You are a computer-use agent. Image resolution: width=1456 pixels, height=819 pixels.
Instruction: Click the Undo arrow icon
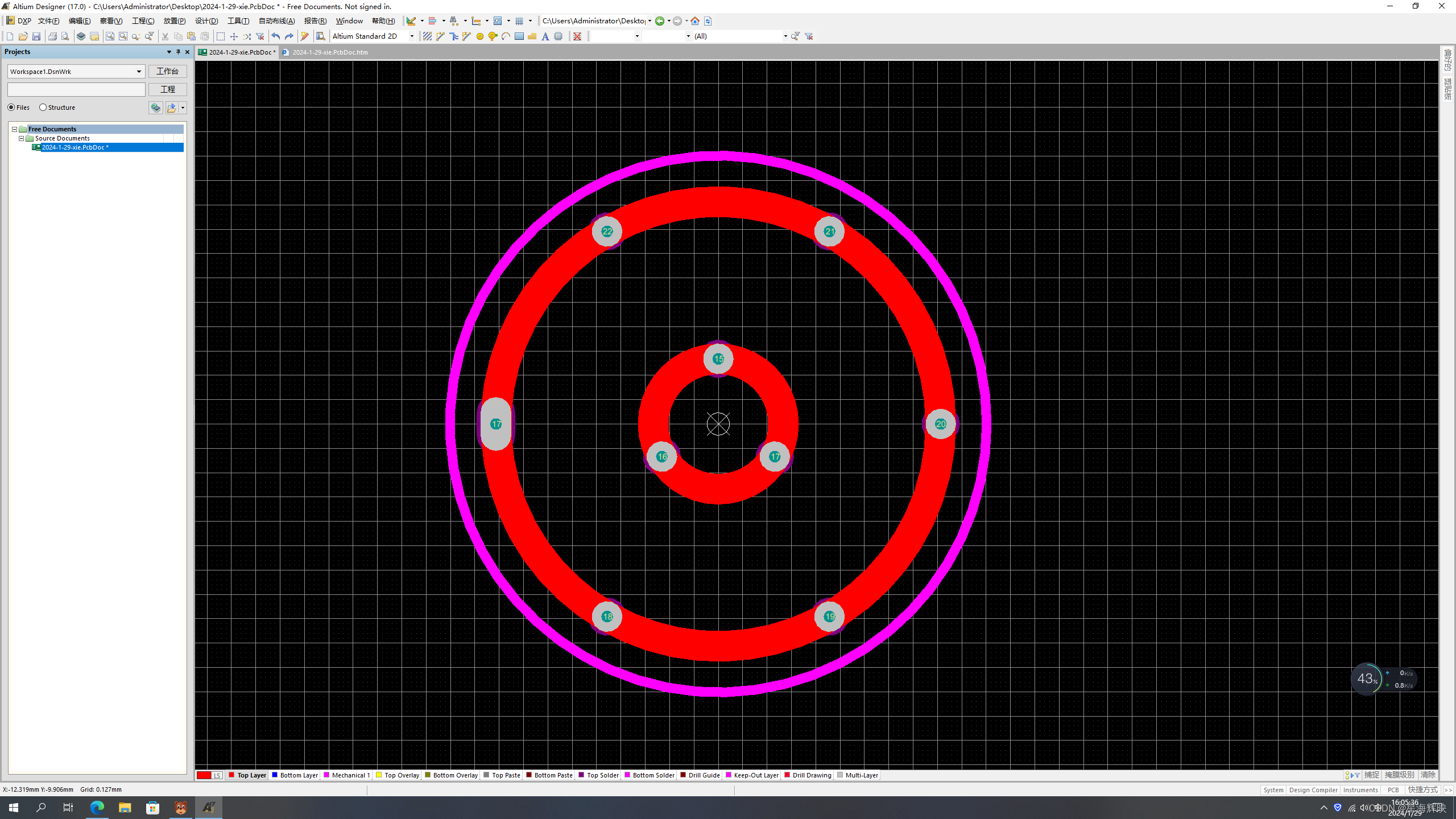click(x=276, y=36)
